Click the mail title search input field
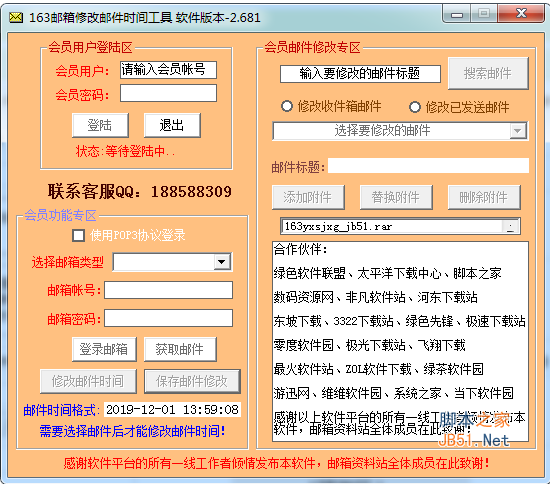 (360, 74)
